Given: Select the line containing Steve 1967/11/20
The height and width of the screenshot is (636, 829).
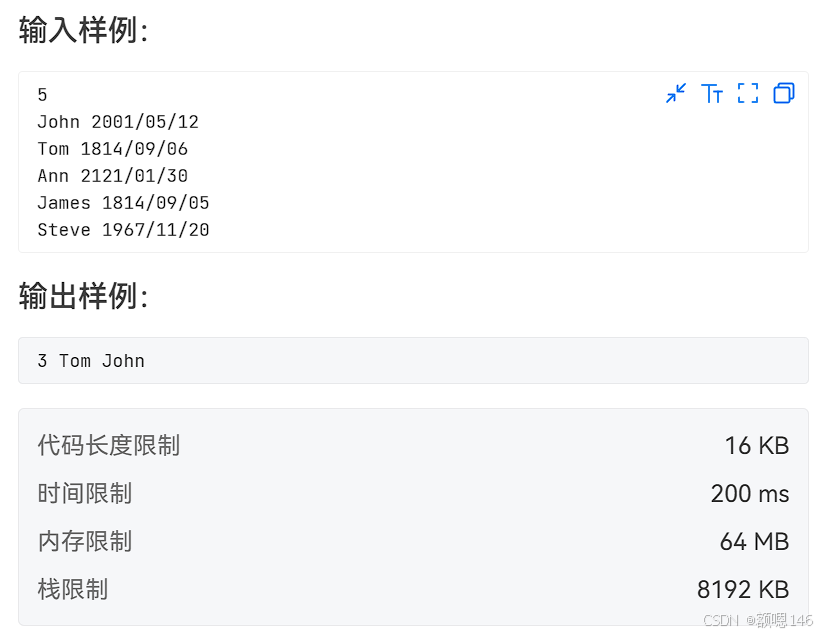Looking at the screenshot, I should (122, 229).
